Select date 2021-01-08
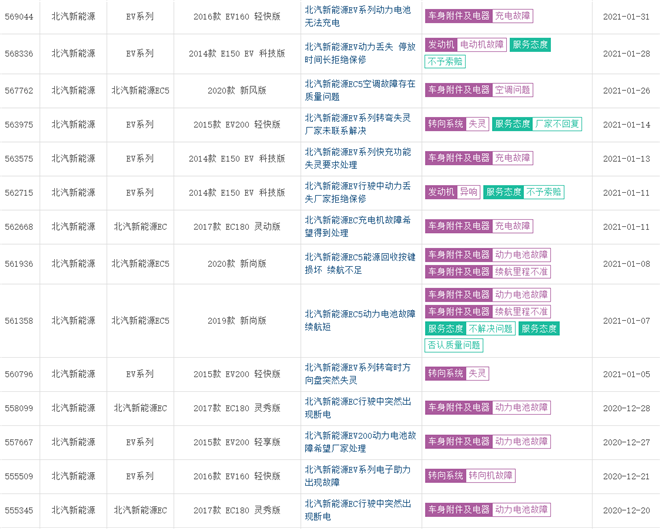The width and height of the screenshot is (660, 529). [x=626, y=263]
